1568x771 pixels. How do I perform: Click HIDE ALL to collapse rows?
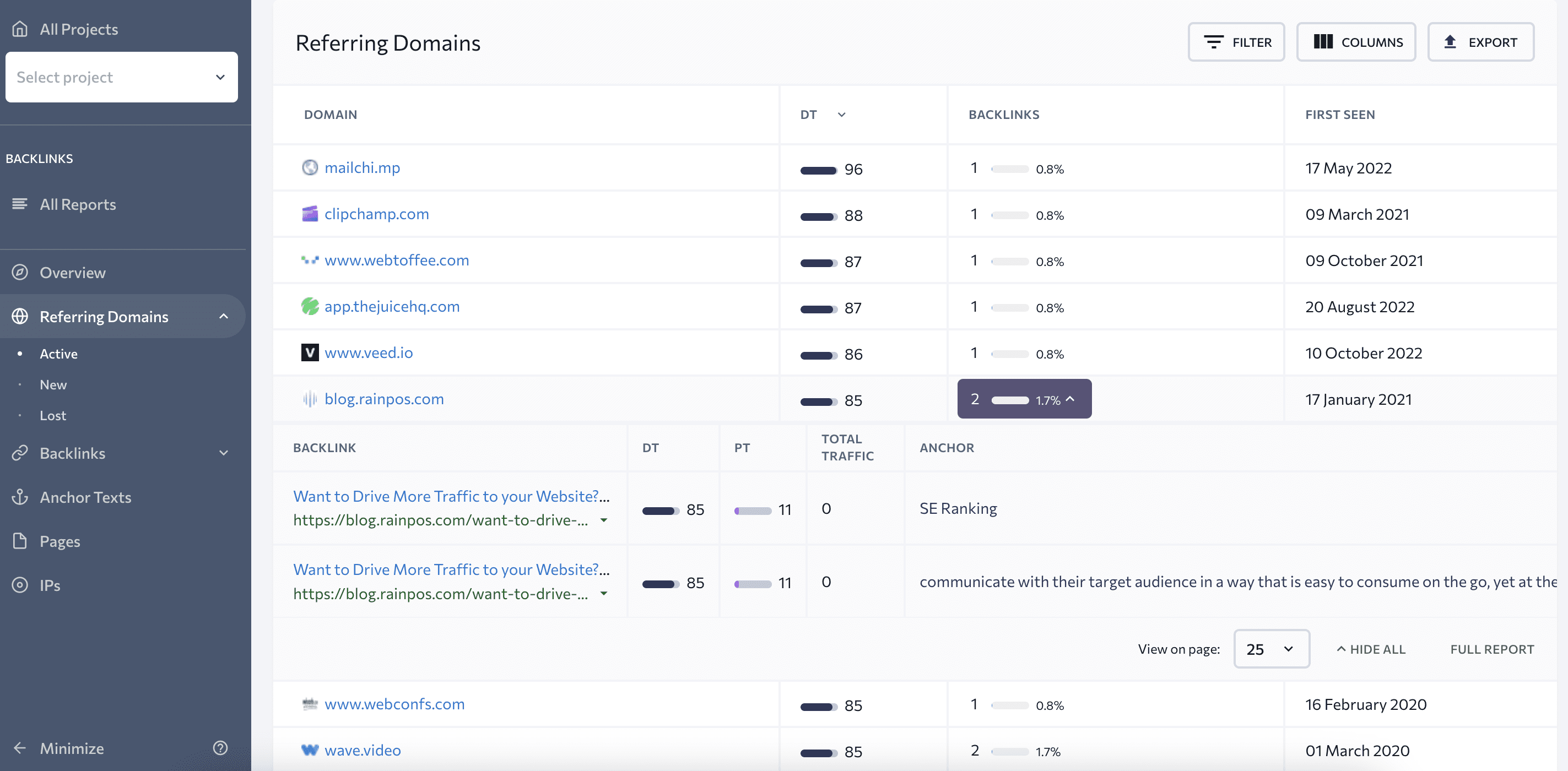click(1370, 649)
